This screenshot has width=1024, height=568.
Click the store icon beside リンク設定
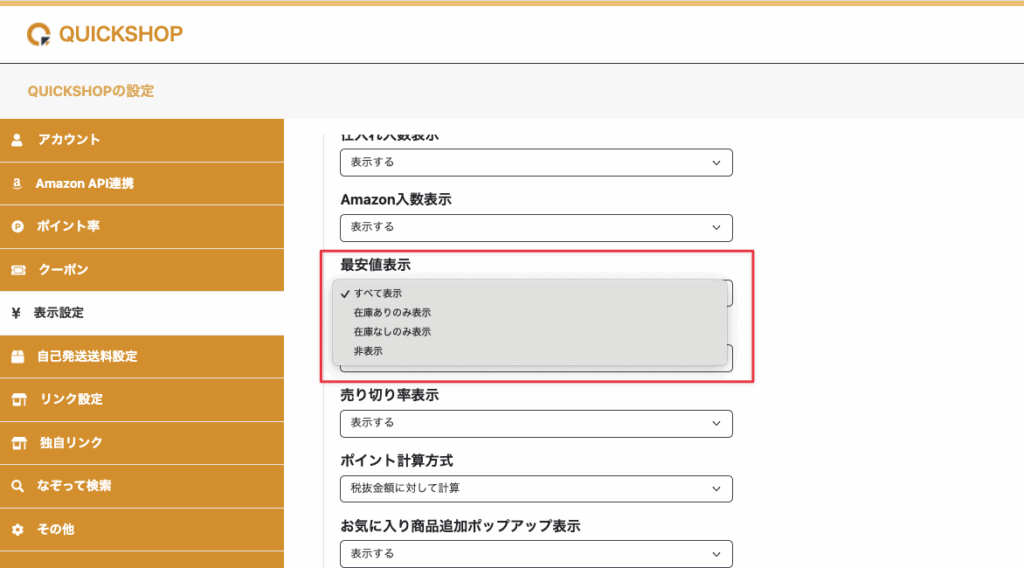coord(17,400)
